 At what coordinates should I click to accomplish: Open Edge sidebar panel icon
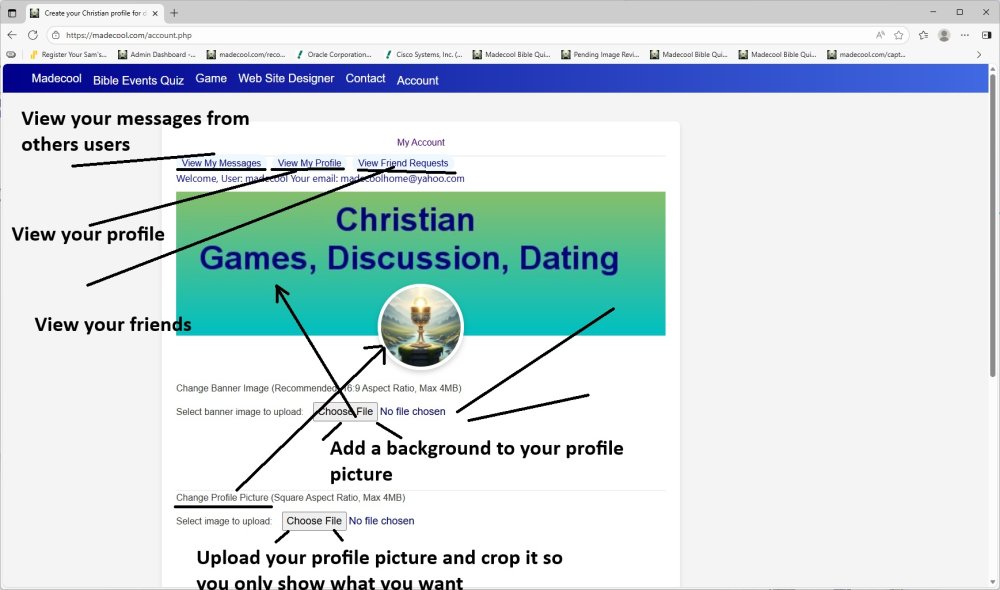[x=987, y=34]
